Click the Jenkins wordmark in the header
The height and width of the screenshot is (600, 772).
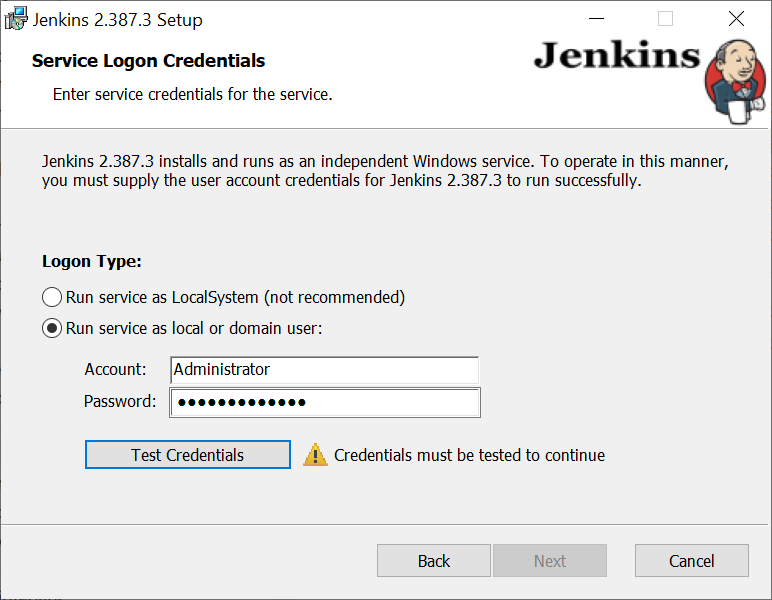617,55
